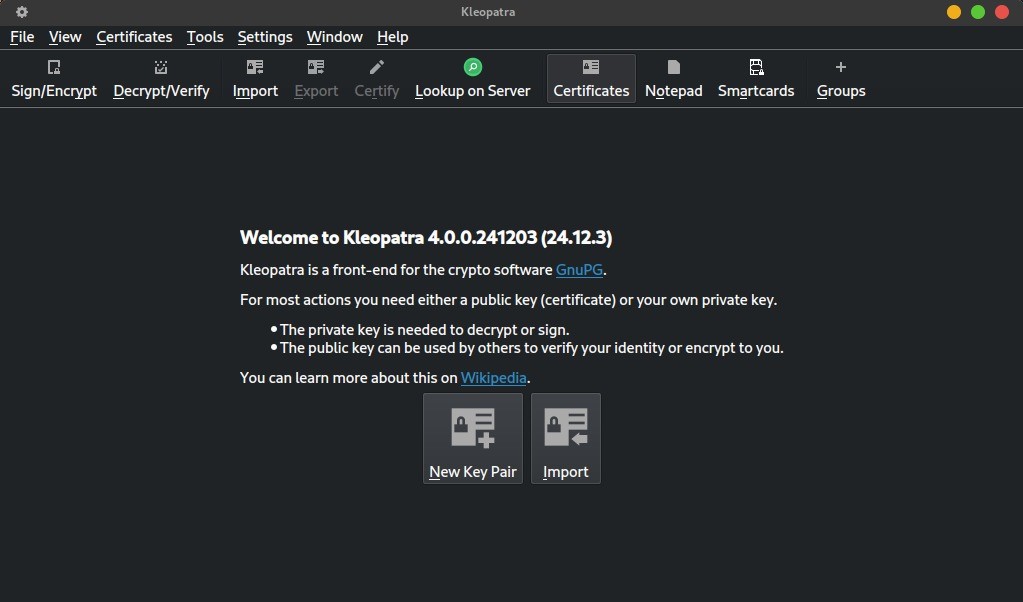Follow the GnuPG link
Image resolution: width=1023 pixels, height=602 pixels.
pos(579,269)
